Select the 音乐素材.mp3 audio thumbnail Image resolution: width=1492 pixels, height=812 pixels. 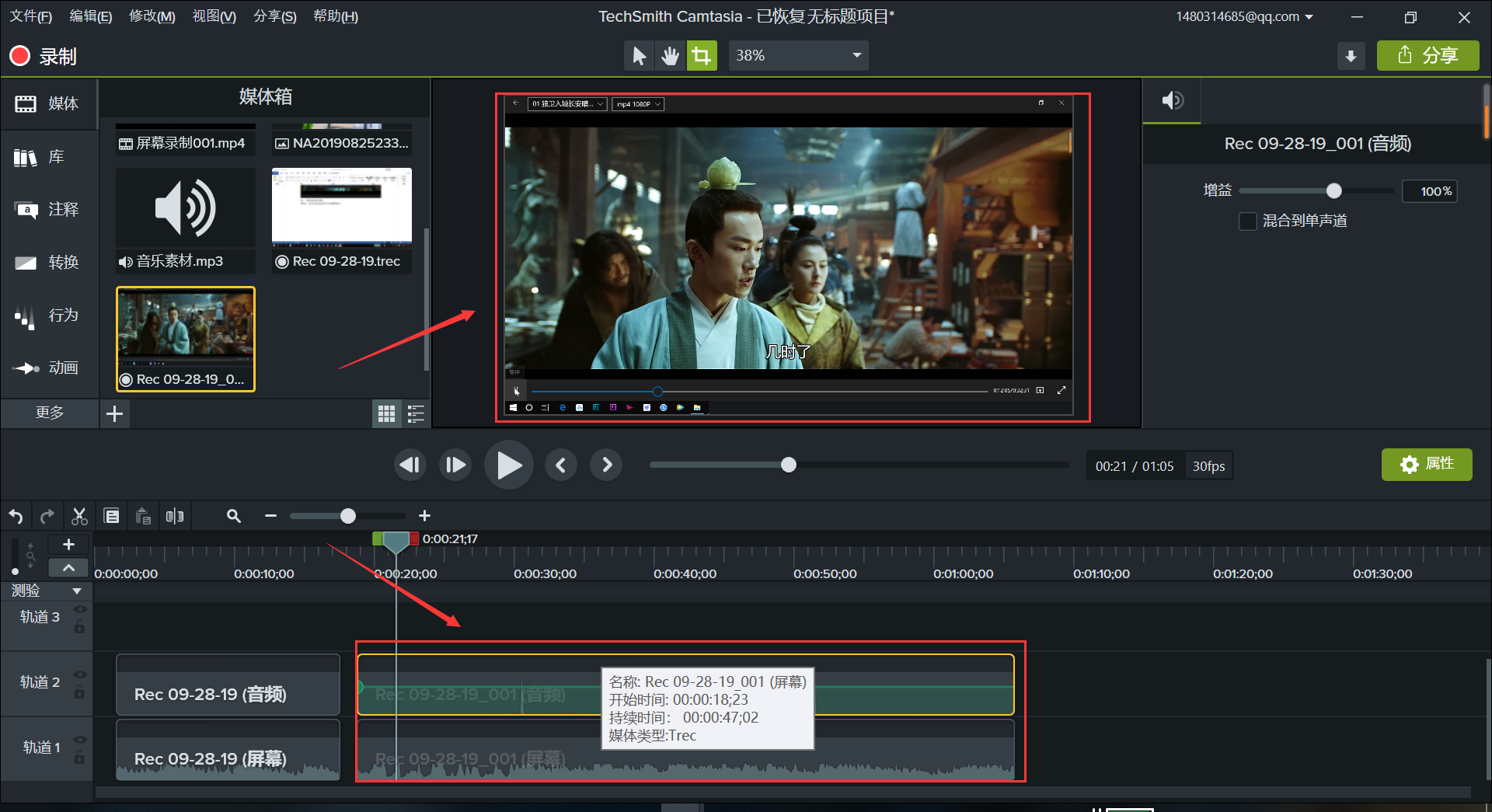tap(186, 221)
